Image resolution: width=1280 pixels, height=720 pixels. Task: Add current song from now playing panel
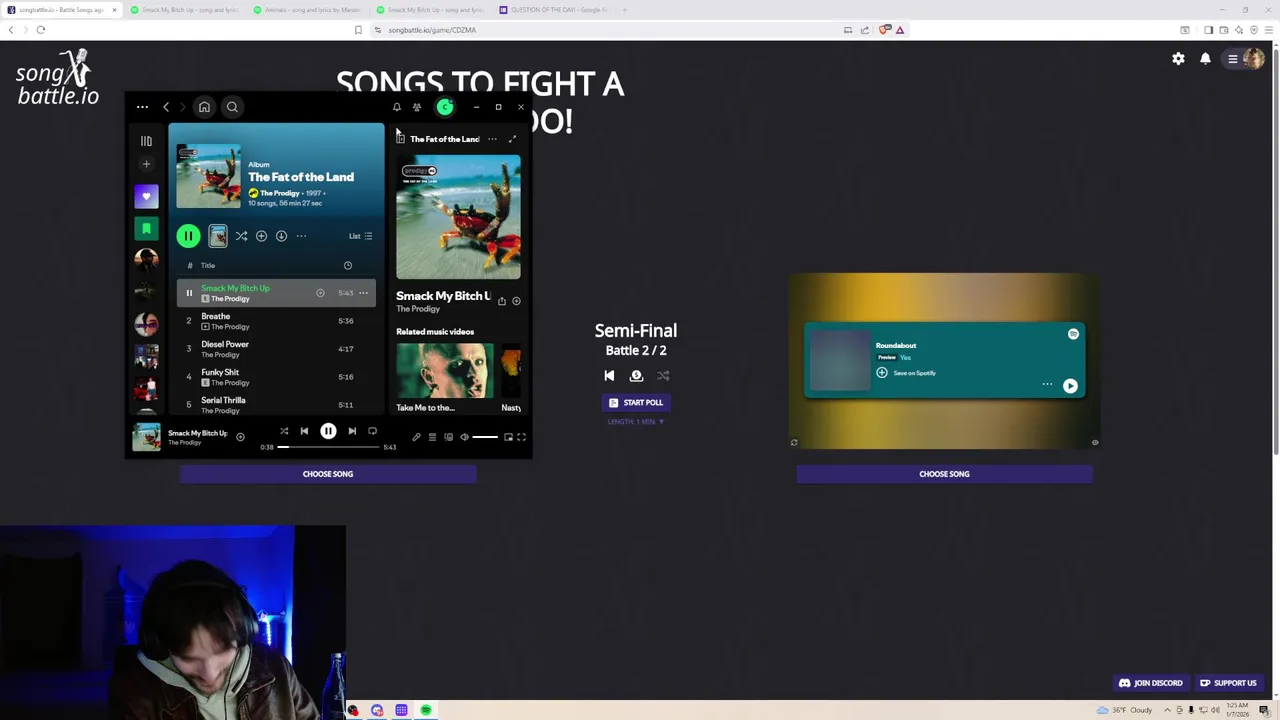coord(516,300)
